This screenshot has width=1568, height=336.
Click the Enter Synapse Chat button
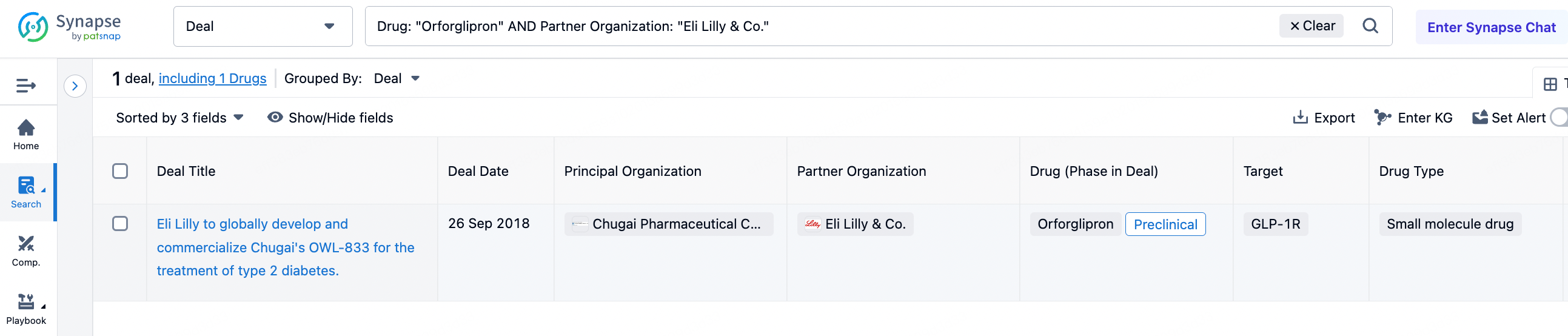tap(1491, 27)
